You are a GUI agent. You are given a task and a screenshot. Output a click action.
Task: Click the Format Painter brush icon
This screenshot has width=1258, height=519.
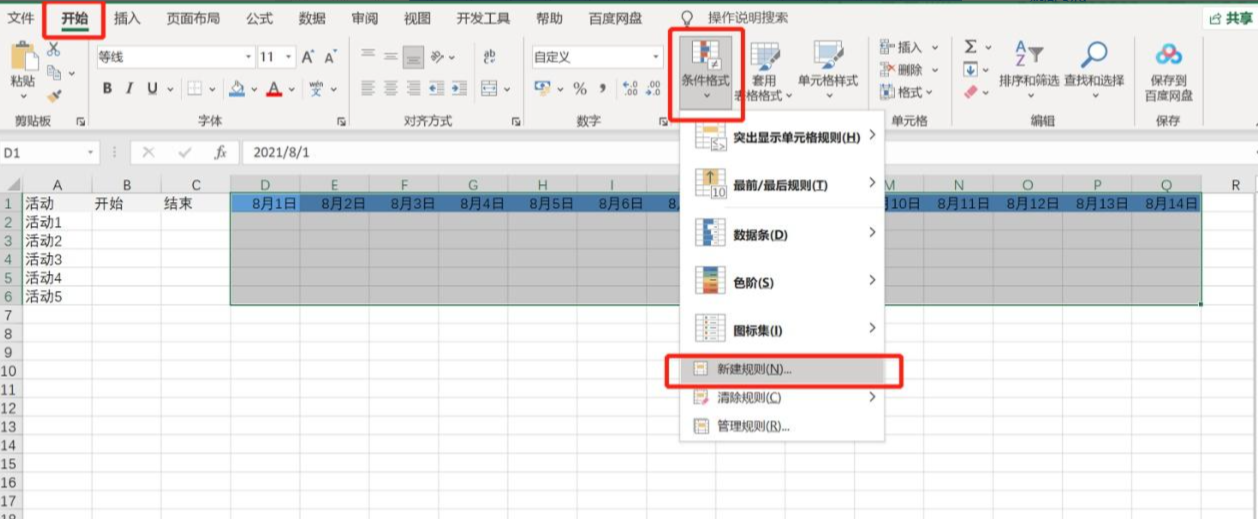click(x=54, y=95)
